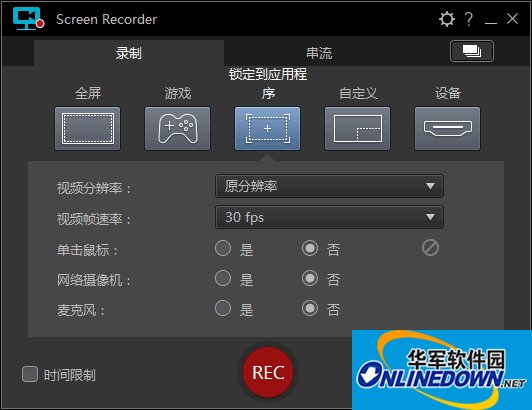Select the 全屏 full screen capture mode
Image resolution: width=532 pixels, height=410 pixels.
pos(88,129)
